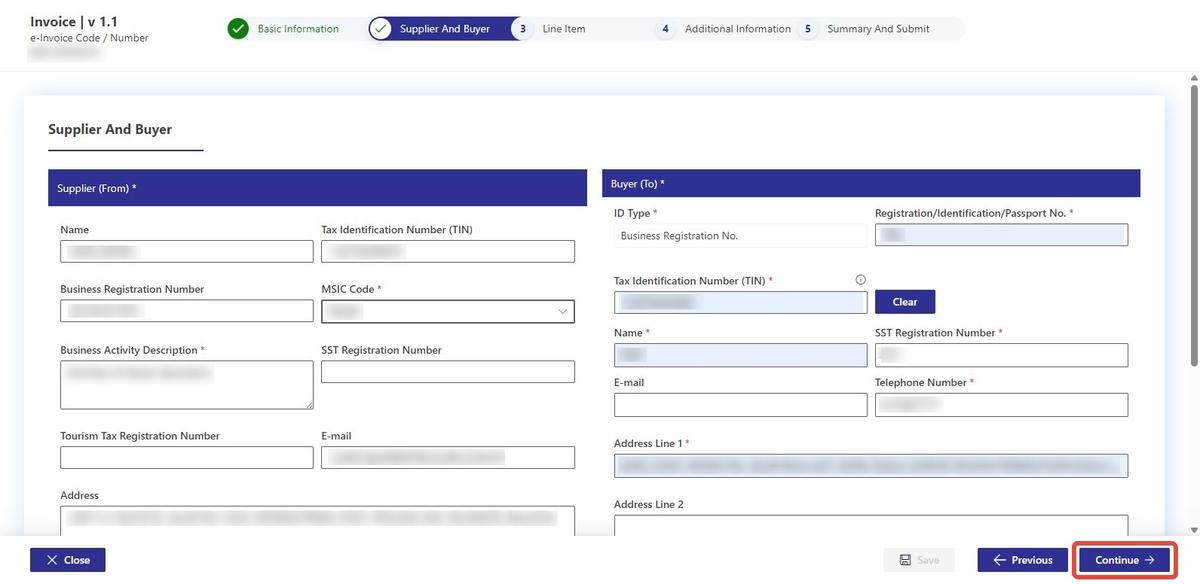Click the Supplier And Buyer page heading
Viewport: 1200px width, 584px height.
click(110, 129)
